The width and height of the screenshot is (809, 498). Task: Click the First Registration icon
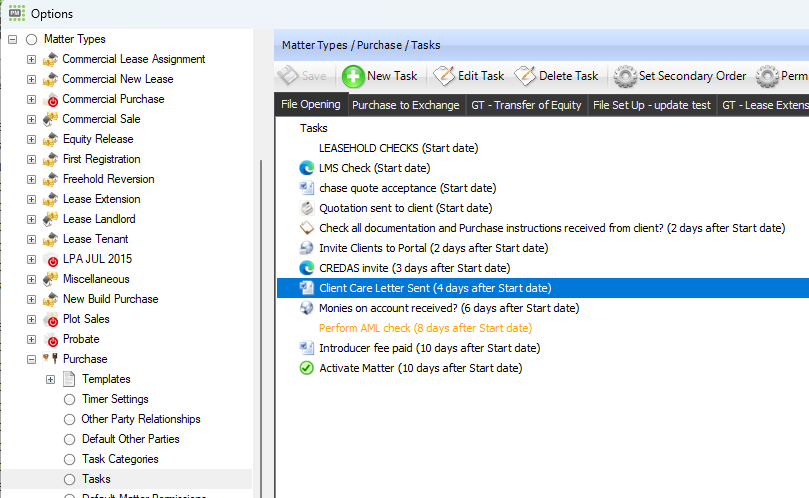coord(50,159)
